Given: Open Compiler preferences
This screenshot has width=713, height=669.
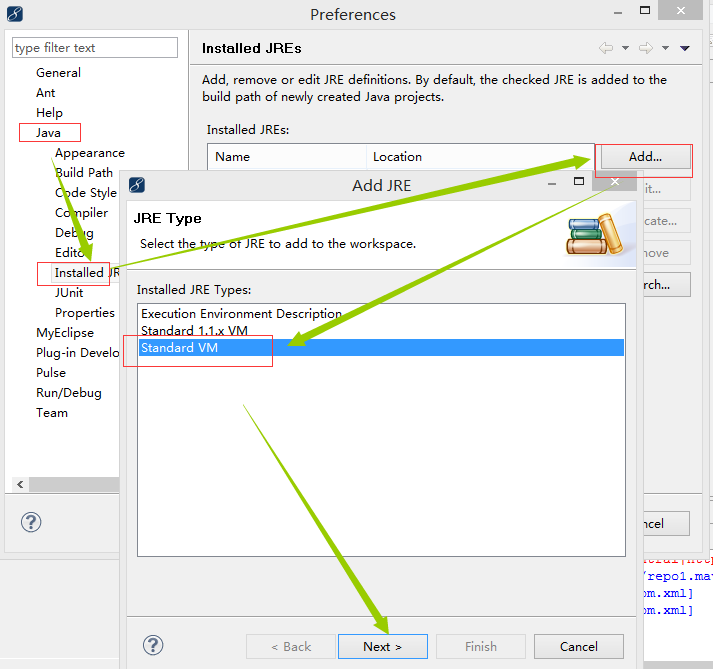Looking at the screenshot, I should pos(81,213).
